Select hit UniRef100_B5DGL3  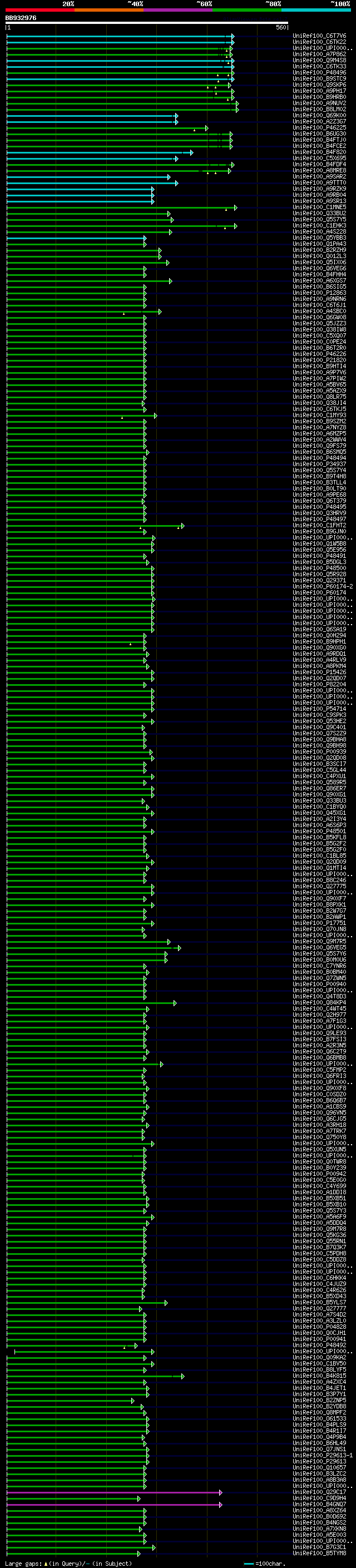coord(319,562)
